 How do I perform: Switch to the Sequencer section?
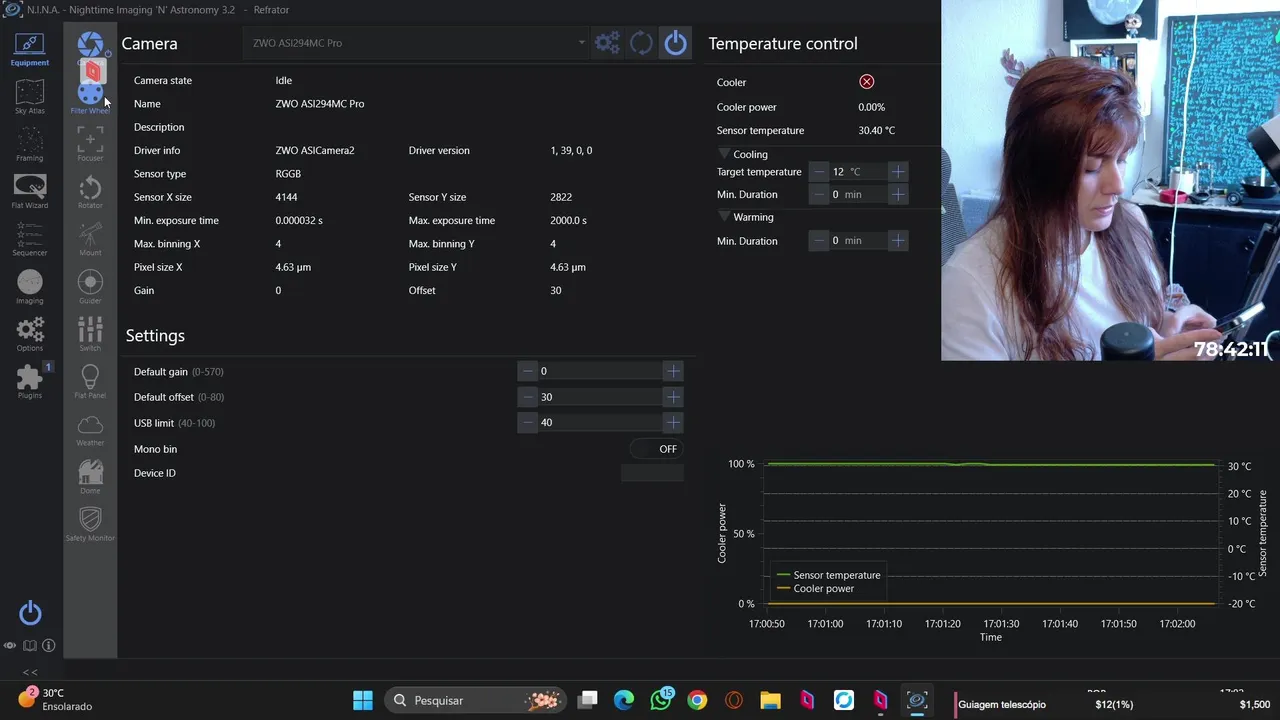tap(30, 239)
